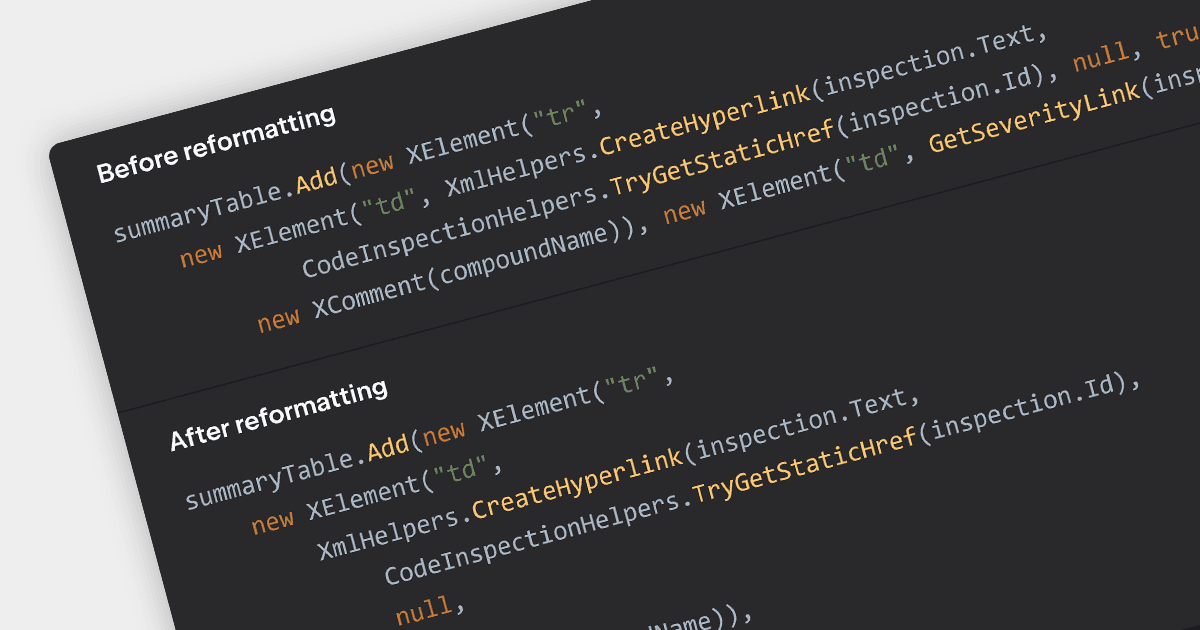The width and height of the screenshot is (1200, 630).
Task: Click the "Before reformatting" heading
Action: pos(216,145)
